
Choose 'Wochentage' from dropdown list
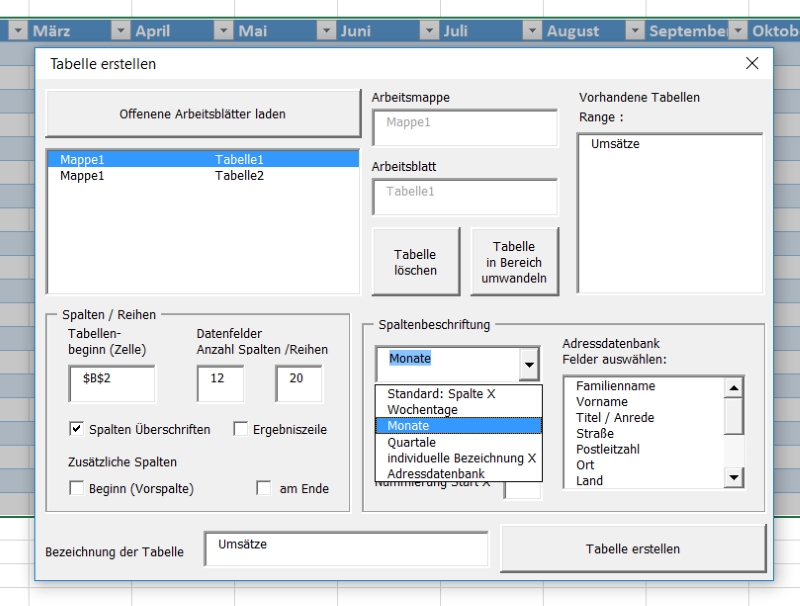pos(422,410)
